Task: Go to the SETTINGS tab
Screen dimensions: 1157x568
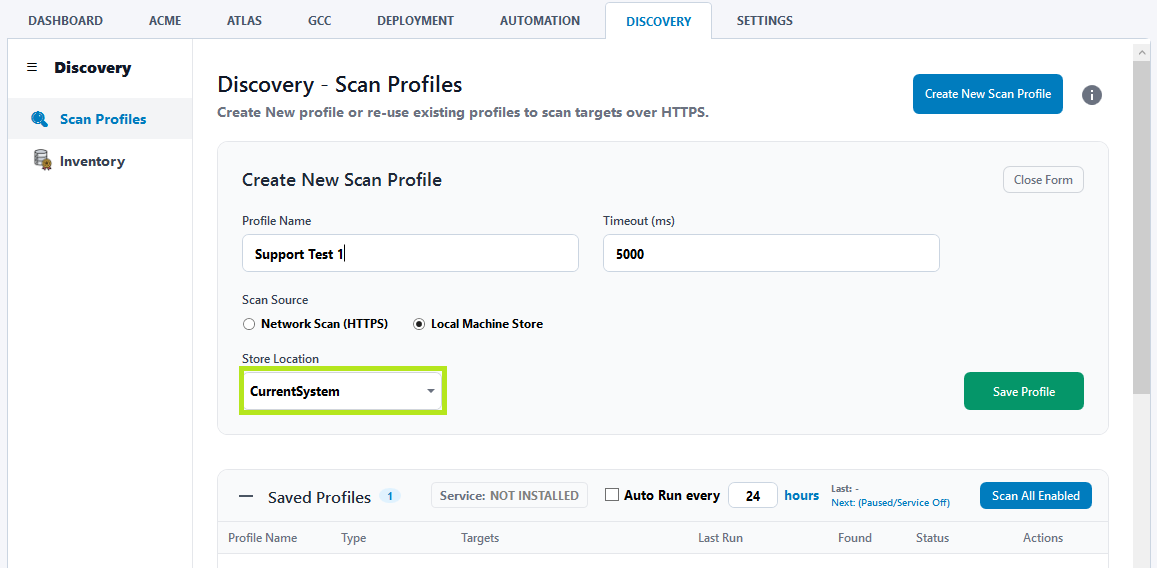Action: [x=764, y=21]
